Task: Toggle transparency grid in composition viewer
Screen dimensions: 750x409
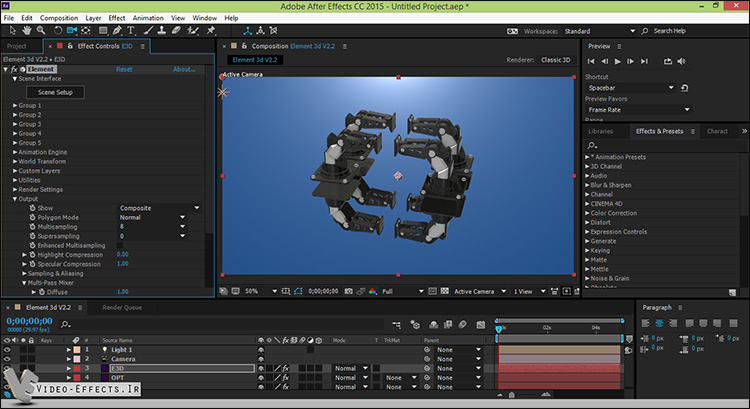Action: click(444, 291)
